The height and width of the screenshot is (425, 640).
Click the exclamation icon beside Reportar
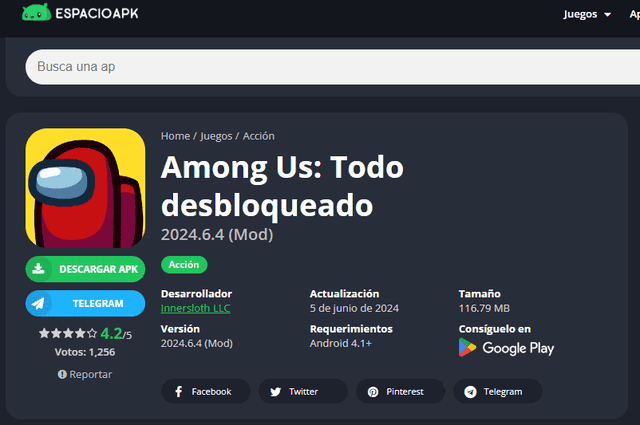pos(62,374)
